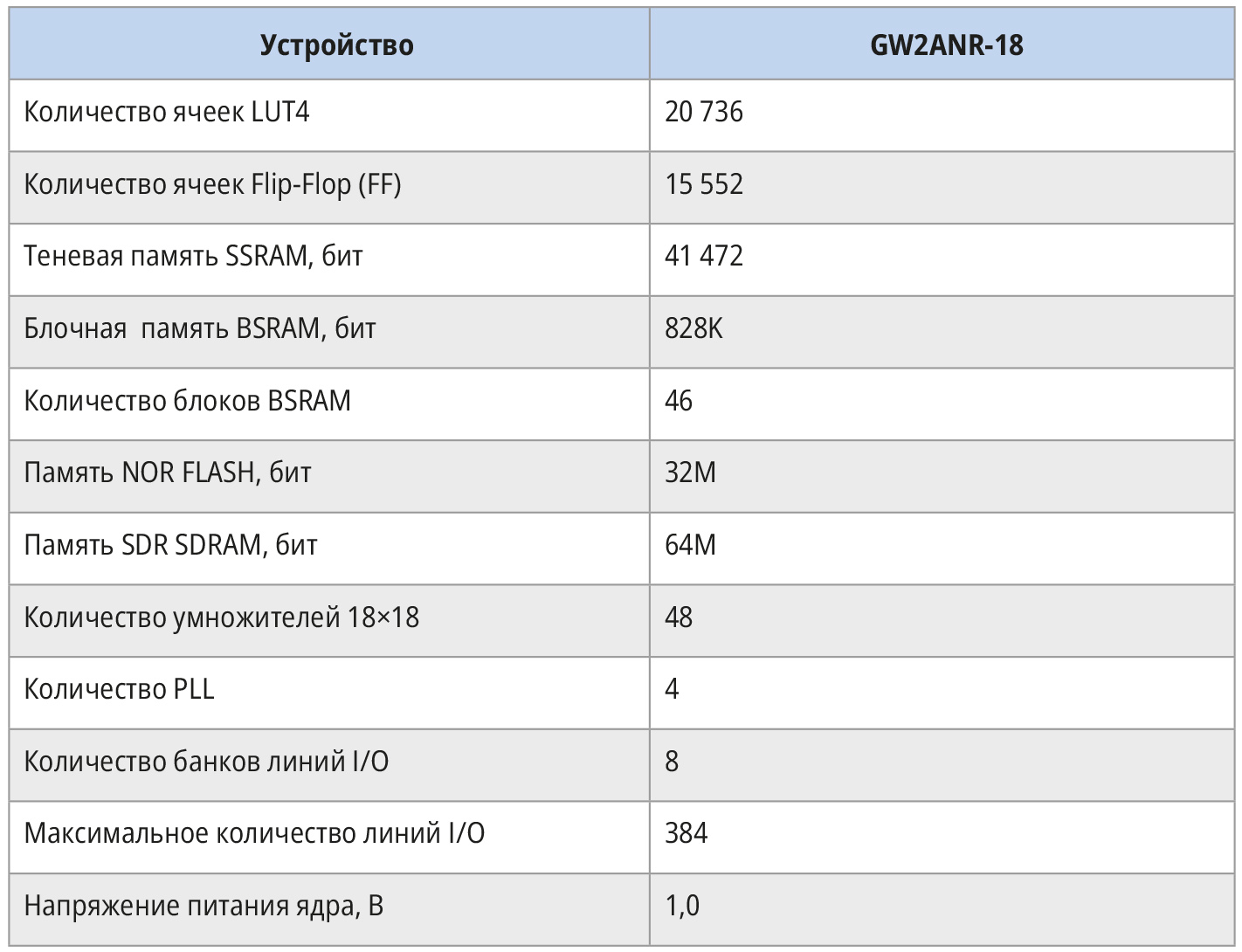1242x952 pixels.
Task: Click the "Память NOR FLASH, бит" label
Action: point(168,473)
